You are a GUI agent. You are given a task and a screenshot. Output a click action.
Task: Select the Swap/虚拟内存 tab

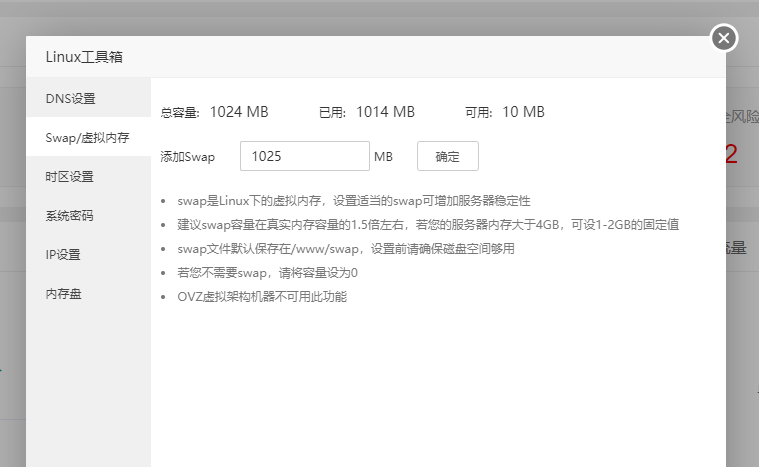point(88,137)
